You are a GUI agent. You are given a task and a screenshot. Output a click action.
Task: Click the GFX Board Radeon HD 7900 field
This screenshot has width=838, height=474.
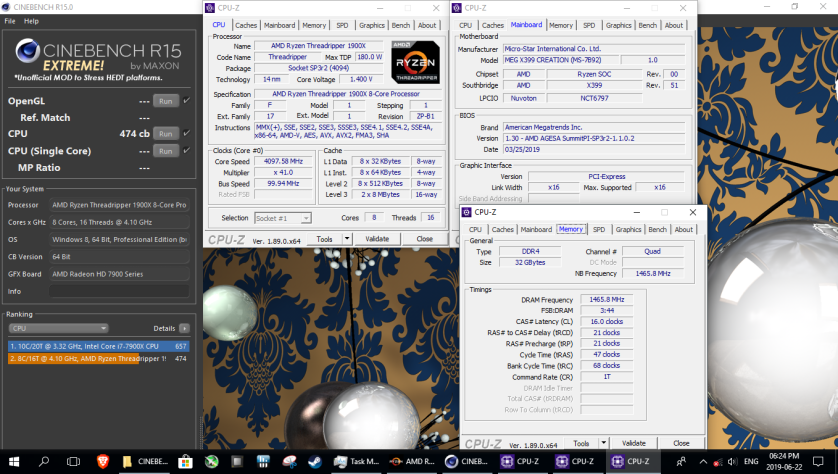point(119,274)
